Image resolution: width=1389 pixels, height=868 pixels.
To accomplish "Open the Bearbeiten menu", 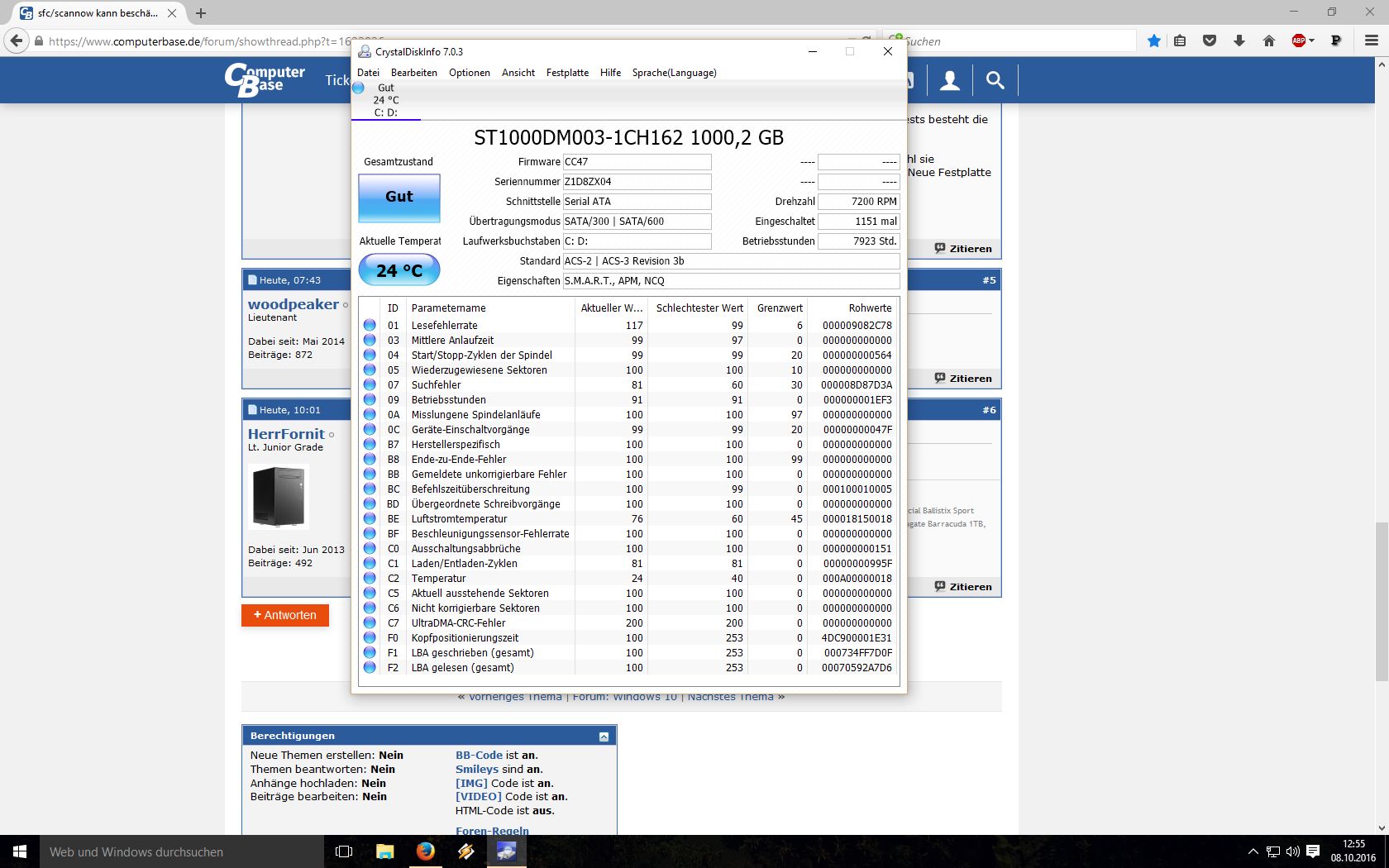I will pyautogui.click(x=413, y=73).
